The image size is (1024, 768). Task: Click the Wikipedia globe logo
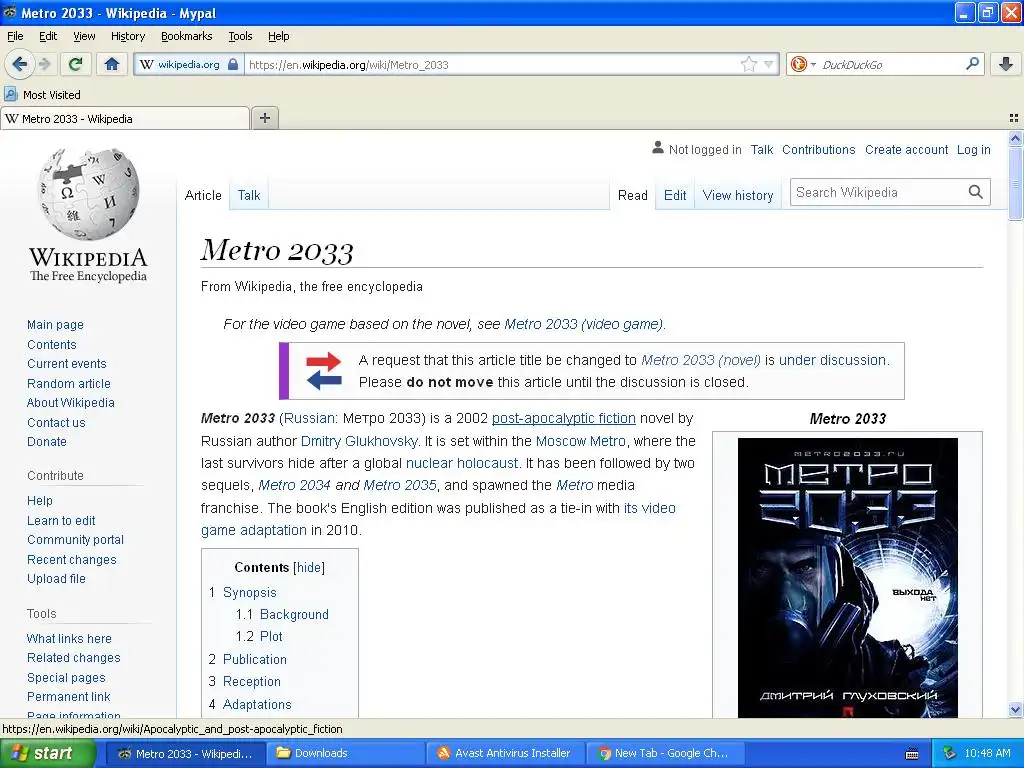point(88,194)
